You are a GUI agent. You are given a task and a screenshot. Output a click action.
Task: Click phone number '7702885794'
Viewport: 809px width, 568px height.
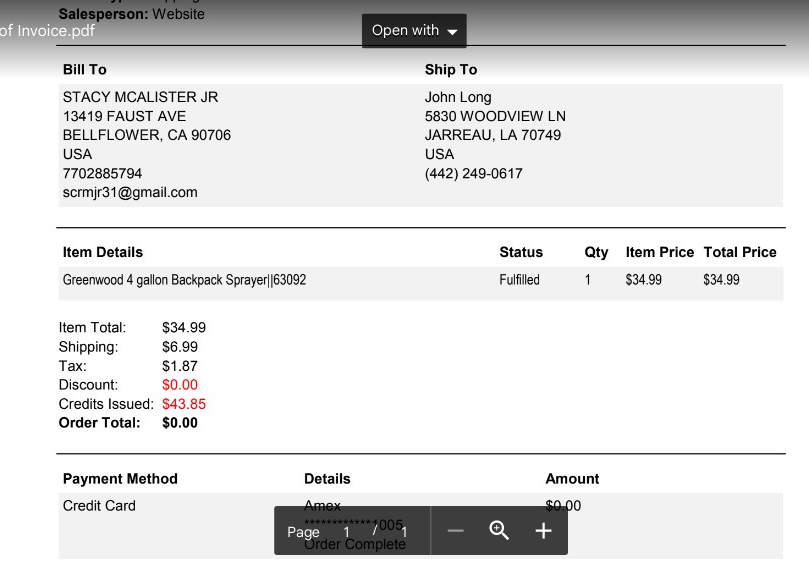point(102,173)
